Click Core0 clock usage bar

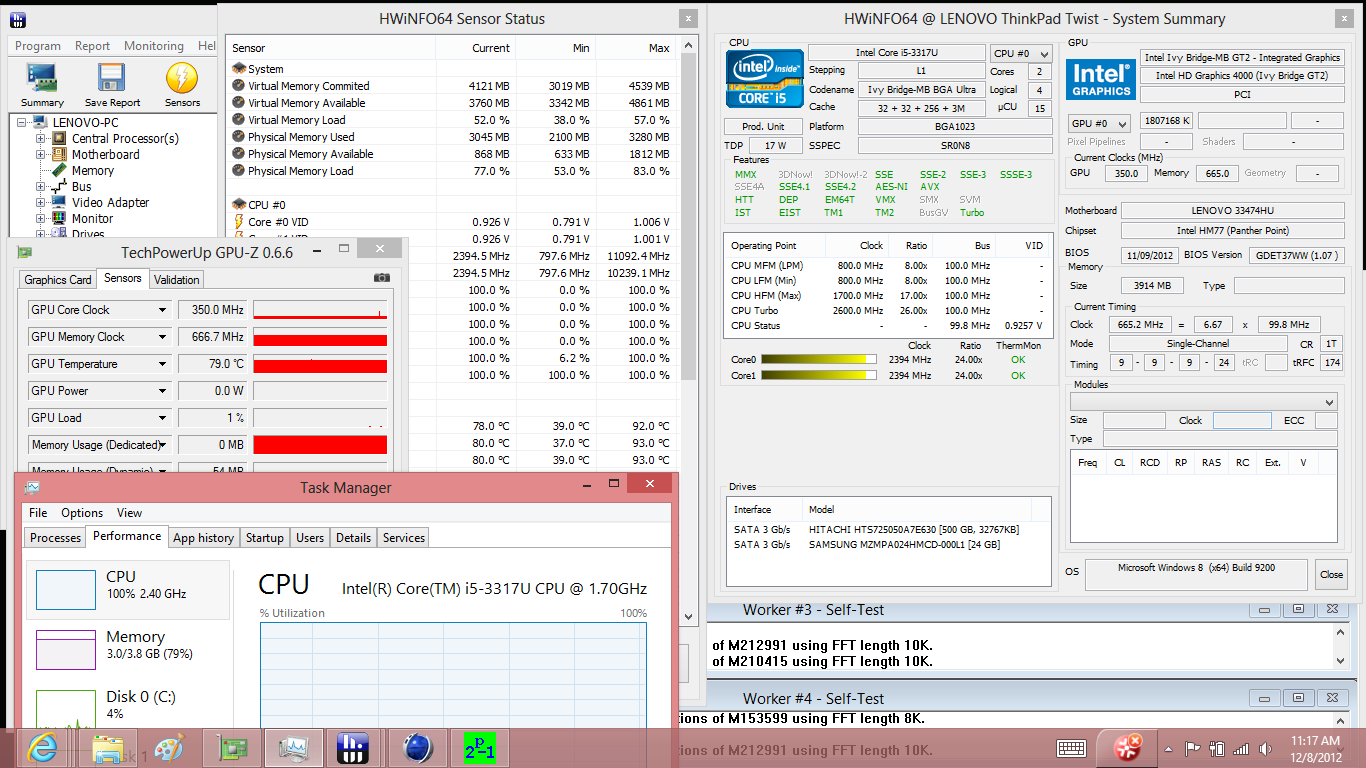[819, 359]
